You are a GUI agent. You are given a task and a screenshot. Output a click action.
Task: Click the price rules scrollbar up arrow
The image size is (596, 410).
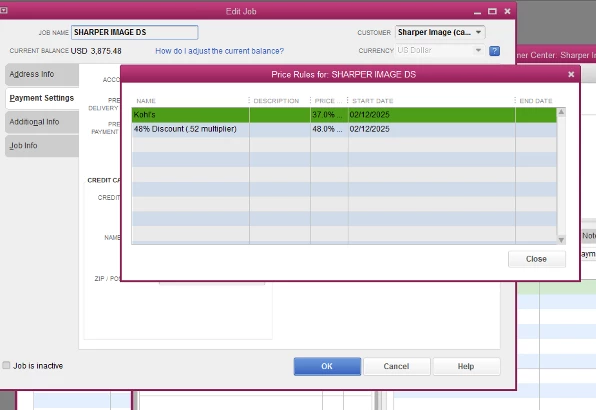click(561, 112)
